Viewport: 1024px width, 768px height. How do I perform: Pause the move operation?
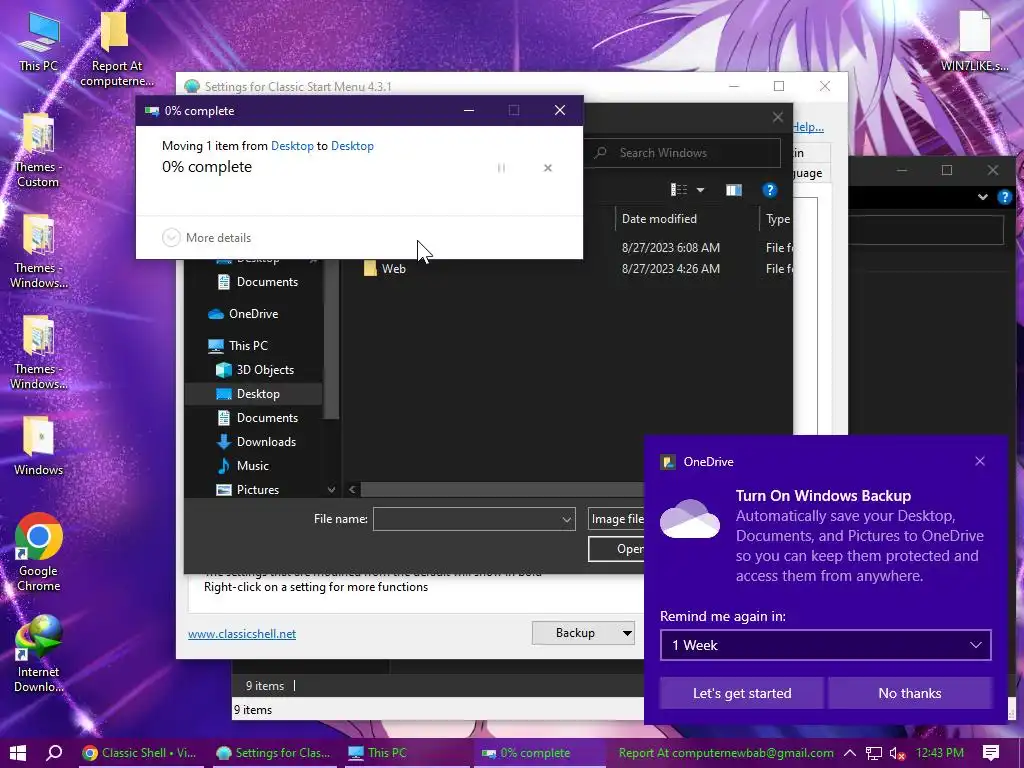(x=501, y=168)
